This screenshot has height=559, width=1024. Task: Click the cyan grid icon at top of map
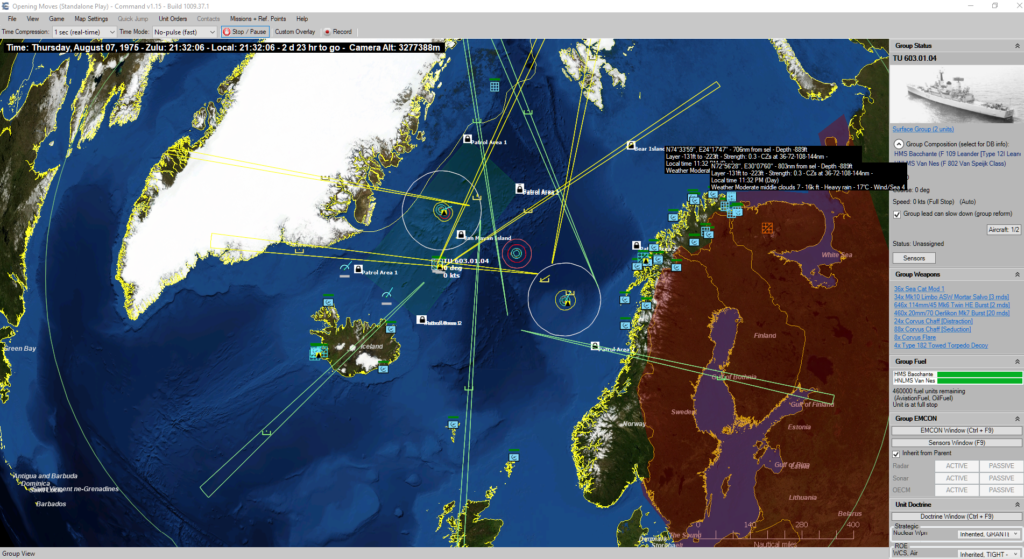pos(494,87)
